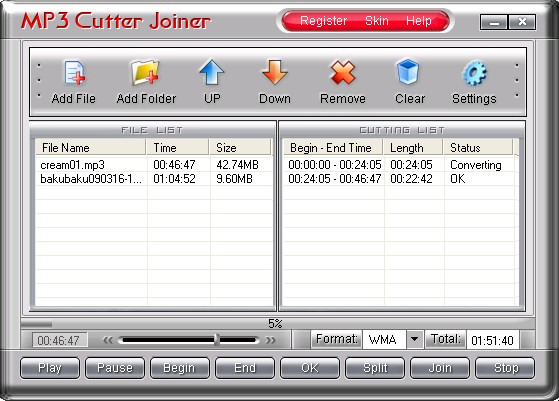Image resolution: width=559 pixels, height=401 pixels.
Task: Click the Status column header
Action: click(478, 147)
